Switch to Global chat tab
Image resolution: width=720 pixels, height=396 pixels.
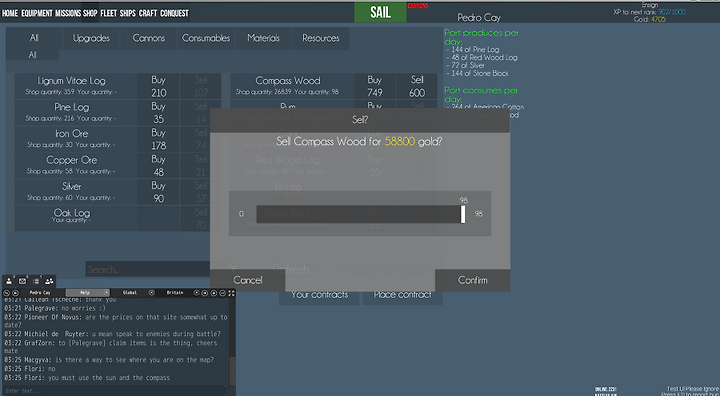coord(129,293)
